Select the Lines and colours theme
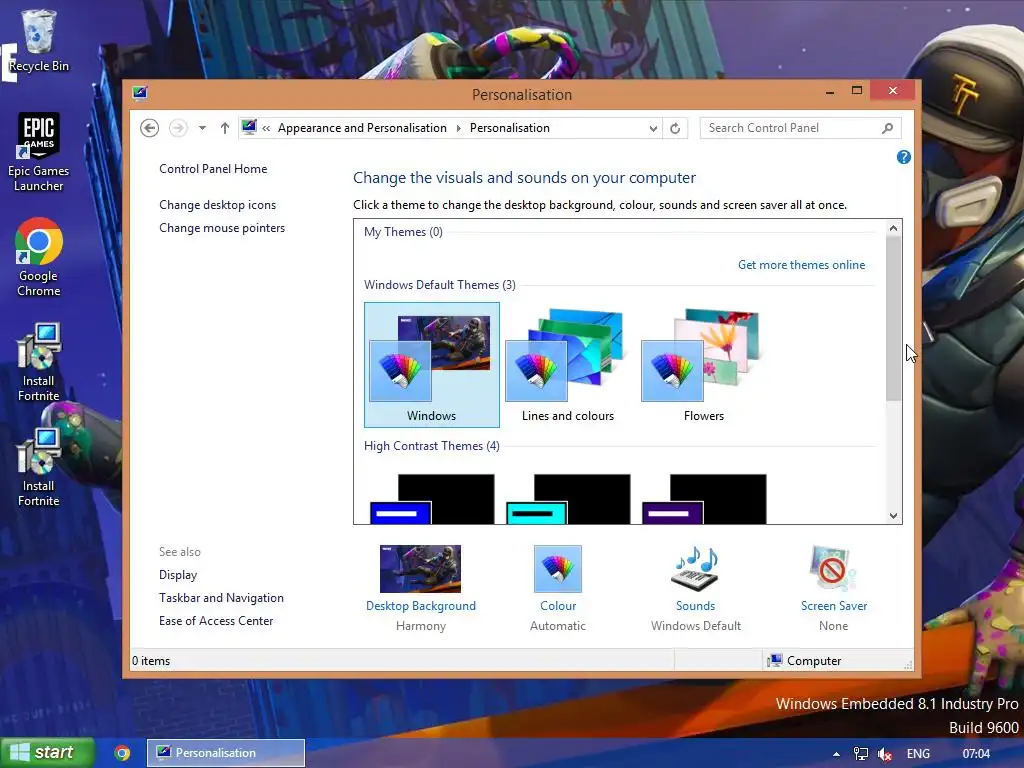The width and height of the screenshot is (1024, 768). click(x=568, y=364)
